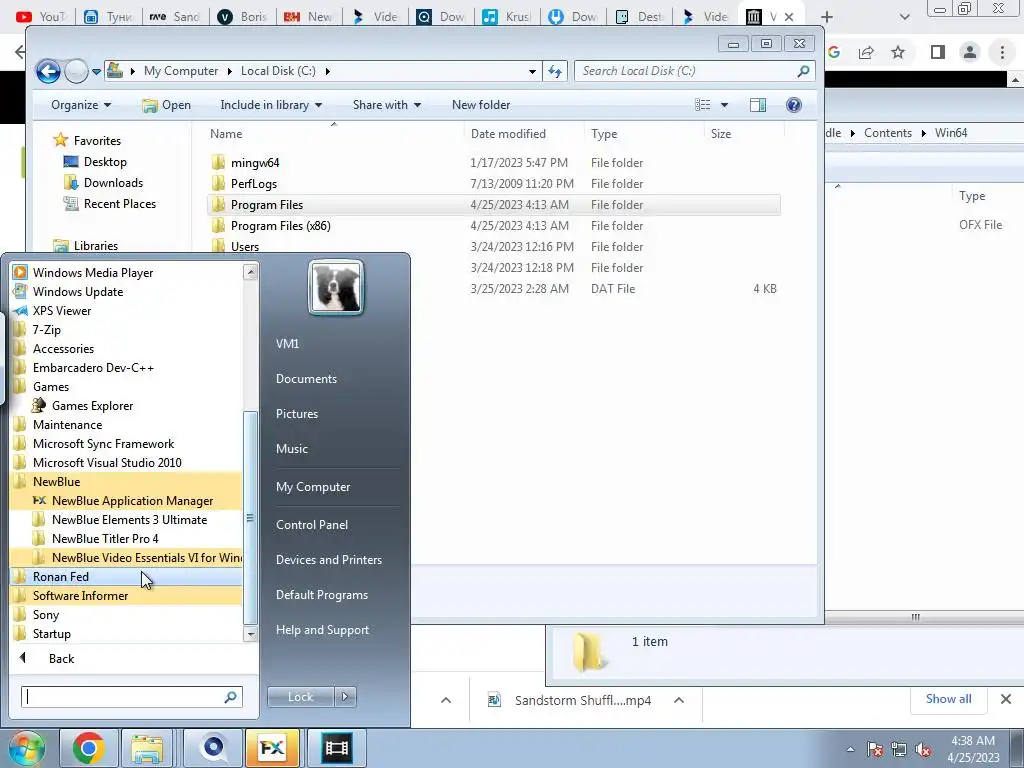
Task: Open the Include in library dropdown
Action: pos(271,105)
